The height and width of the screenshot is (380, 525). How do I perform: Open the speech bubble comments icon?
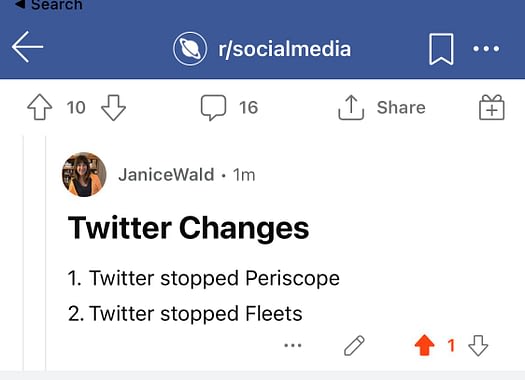tap(213, 107)
